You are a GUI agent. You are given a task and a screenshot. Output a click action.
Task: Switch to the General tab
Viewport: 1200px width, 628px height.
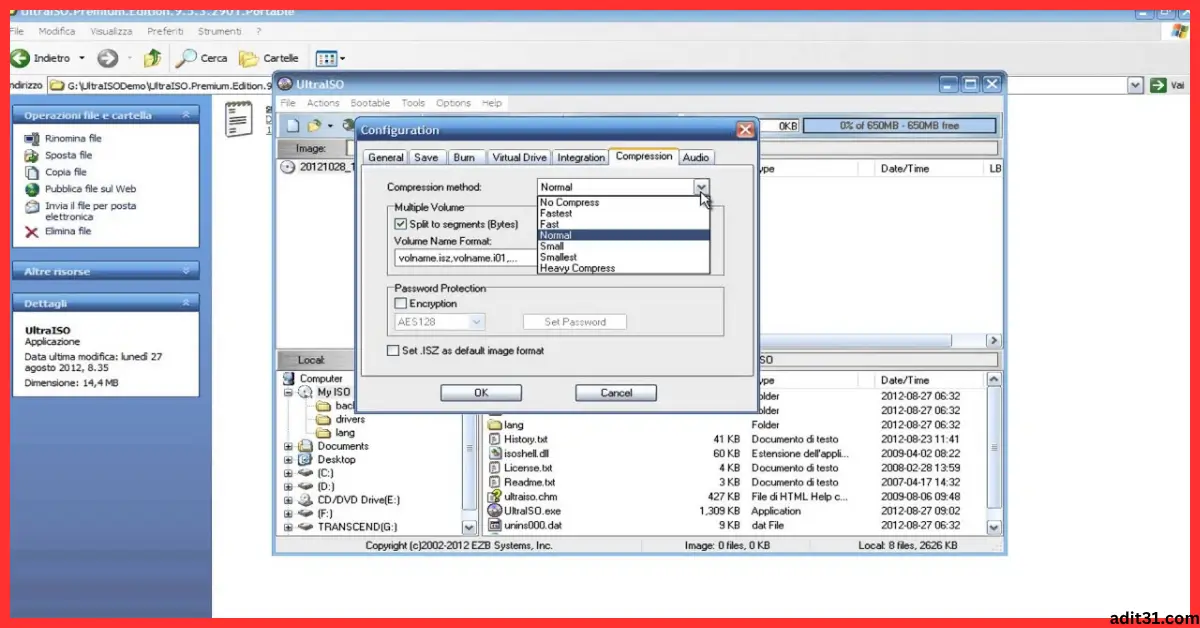pyautogui.click(x=386, y=158)
